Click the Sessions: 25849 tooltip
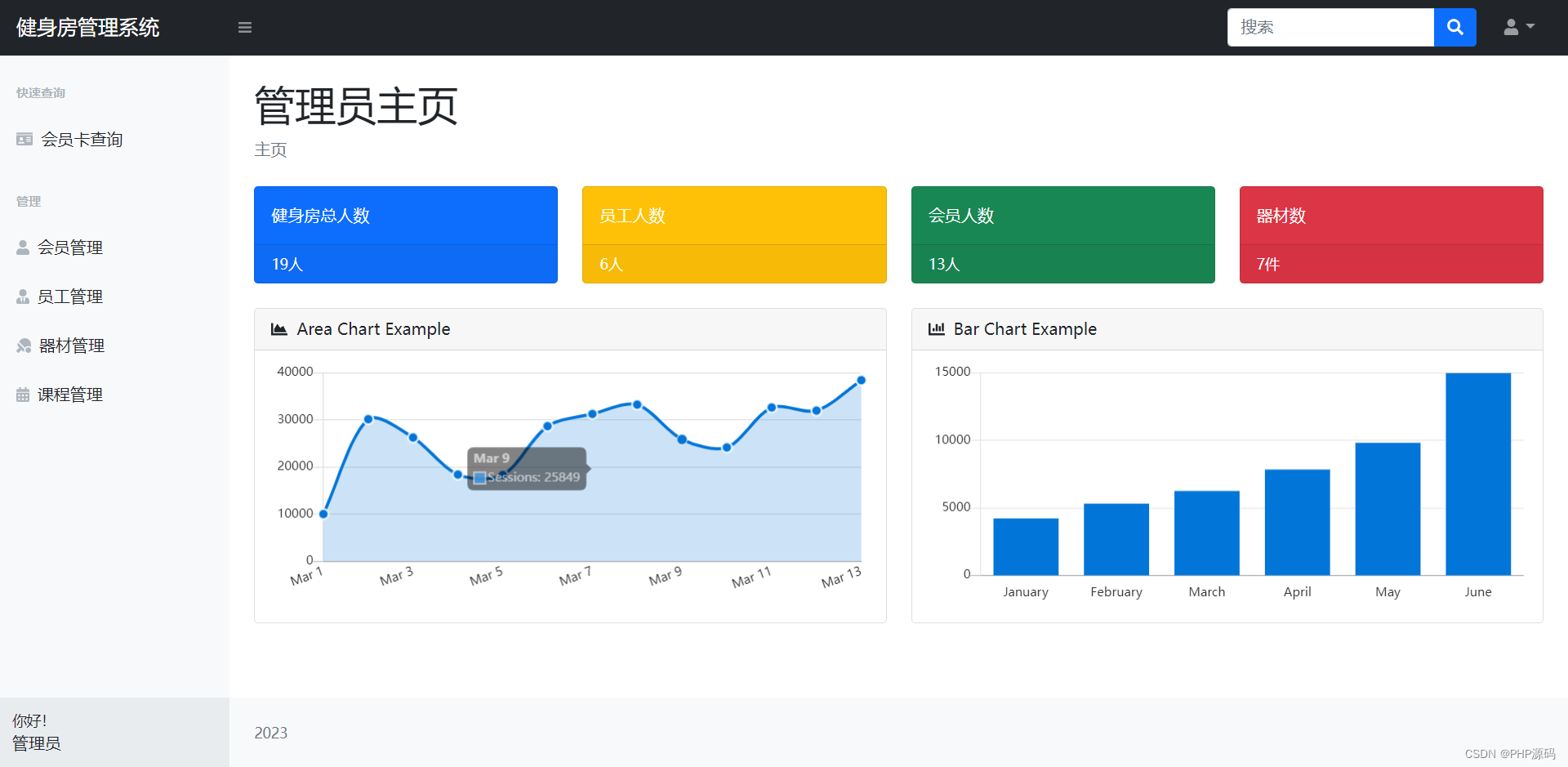Image resolution: width=1568 pixels, height=767 pixels. coord(527,469)
